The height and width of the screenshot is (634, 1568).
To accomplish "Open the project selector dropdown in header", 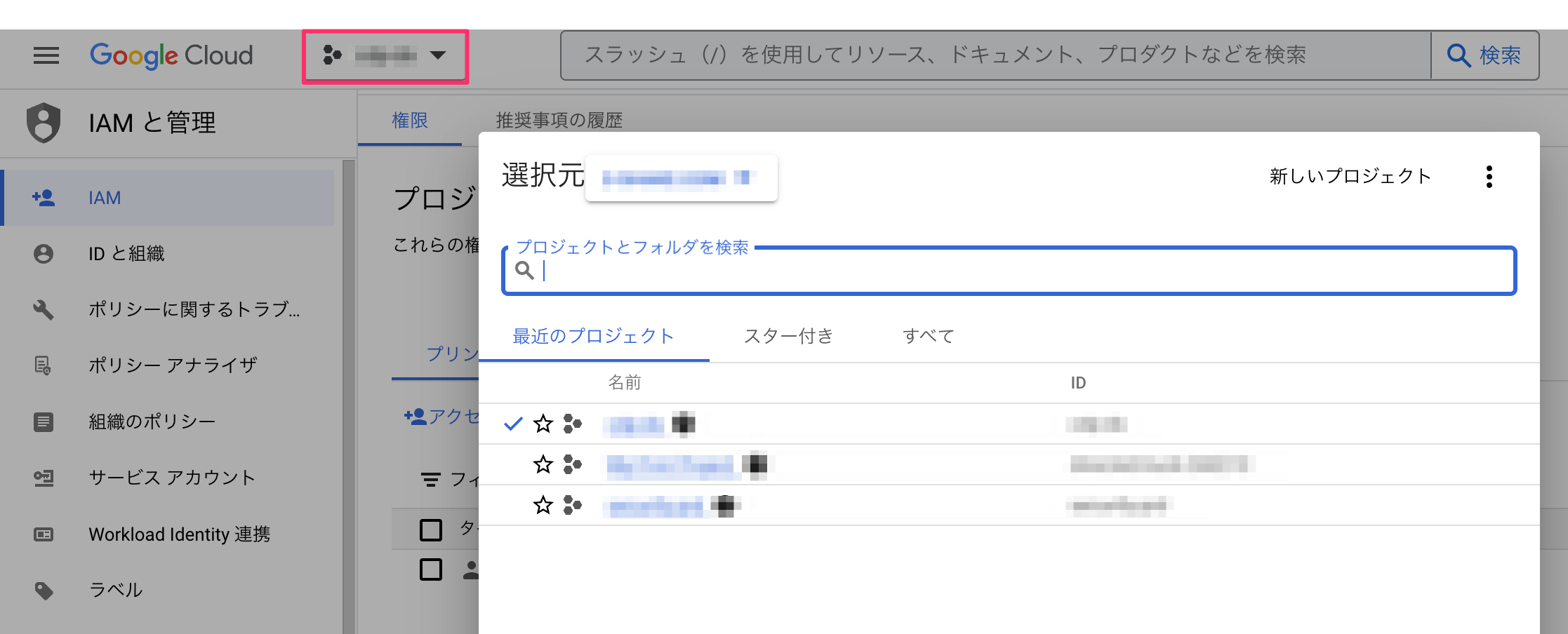I will pos(385,56).
